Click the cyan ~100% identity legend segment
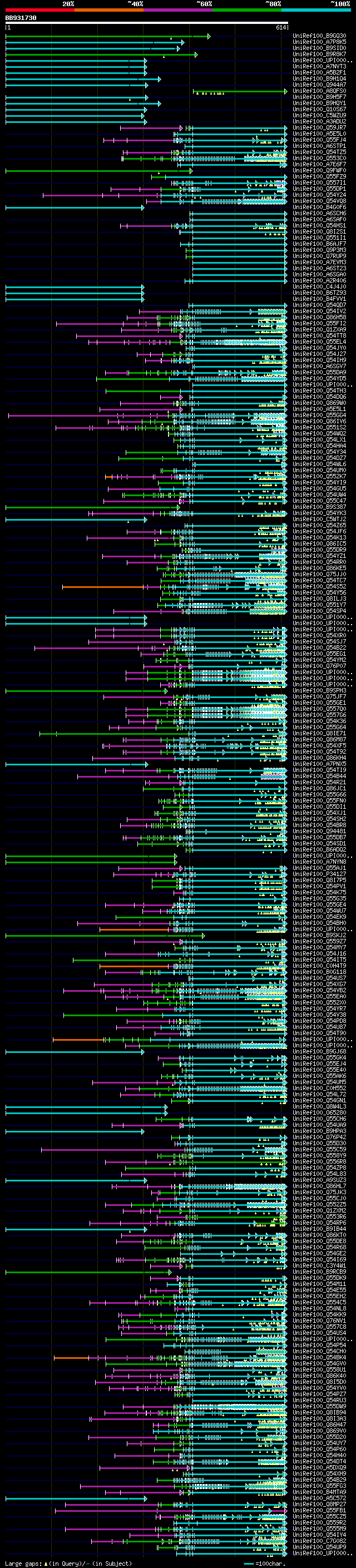The height and width of the screenshot is (1568, 356). pyautogui.click(x=316, y=10)
